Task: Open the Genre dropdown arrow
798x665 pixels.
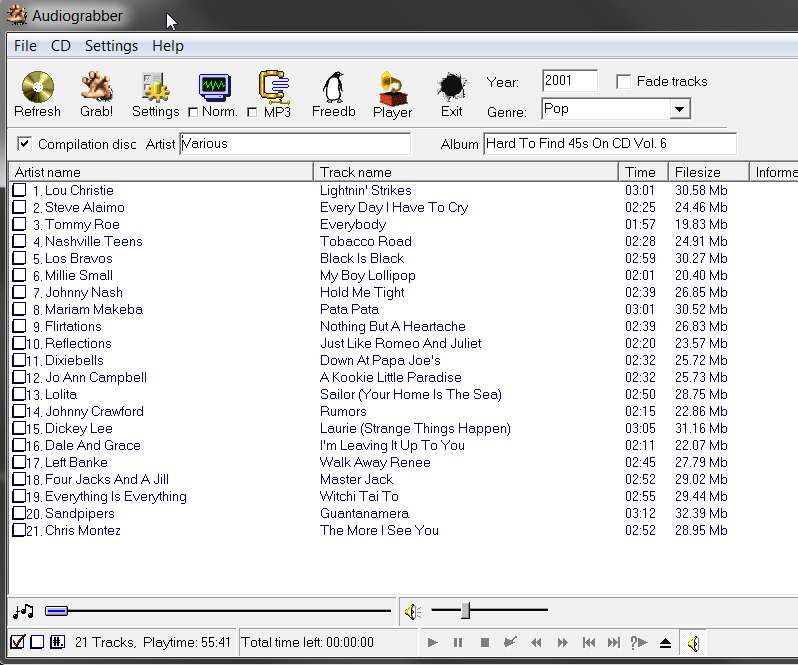Action: pos(679,109)
